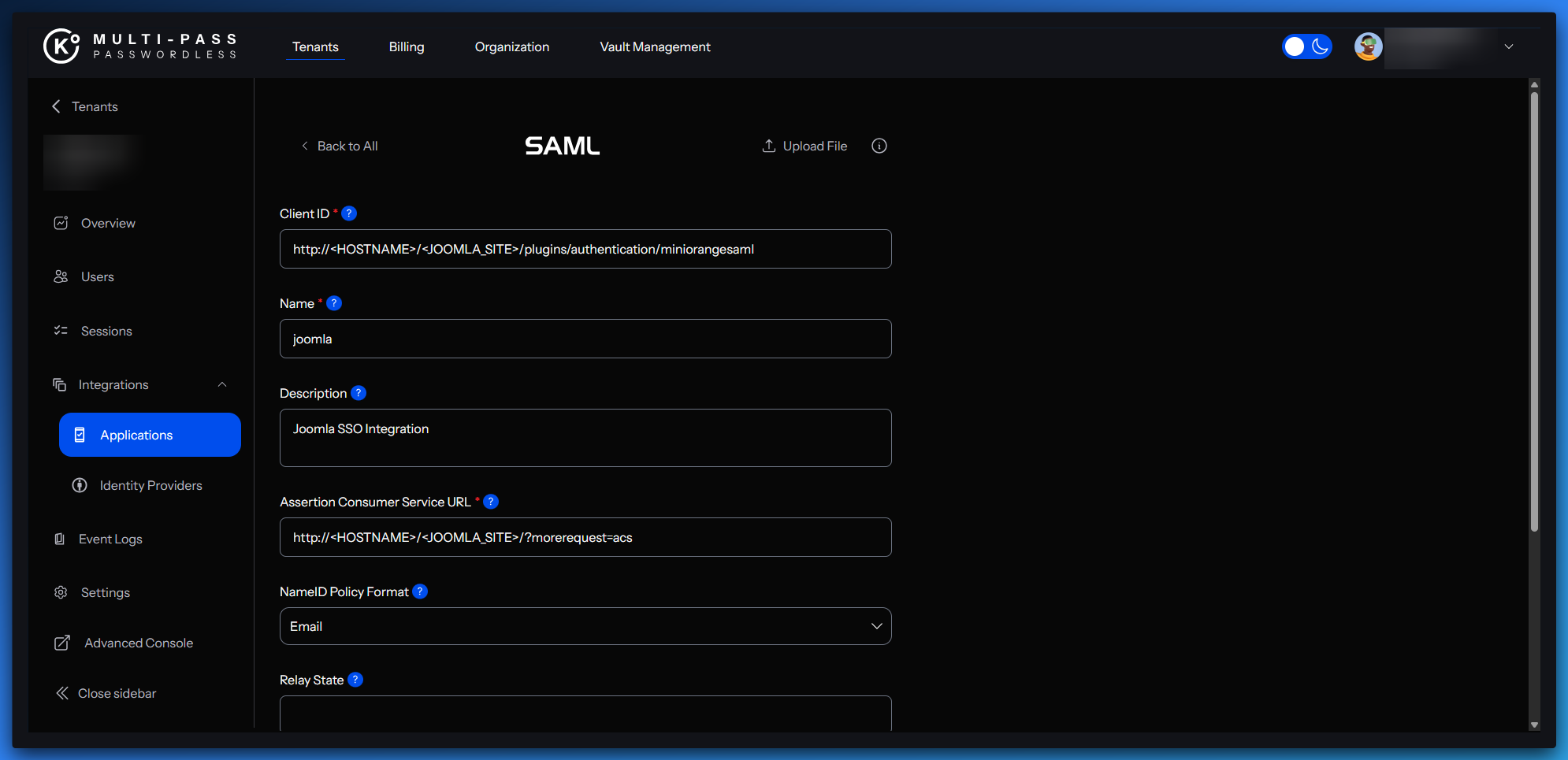Click the vertical scrollbar thumb
The image size is (1568, 760).
tap(1534, 311)
